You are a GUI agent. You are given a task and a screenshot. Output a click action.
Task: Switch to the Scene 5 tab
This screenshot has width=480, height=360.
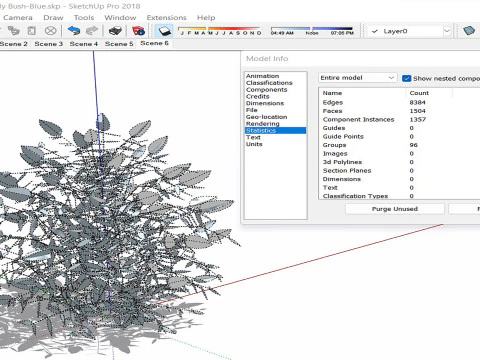click(119, 44)
